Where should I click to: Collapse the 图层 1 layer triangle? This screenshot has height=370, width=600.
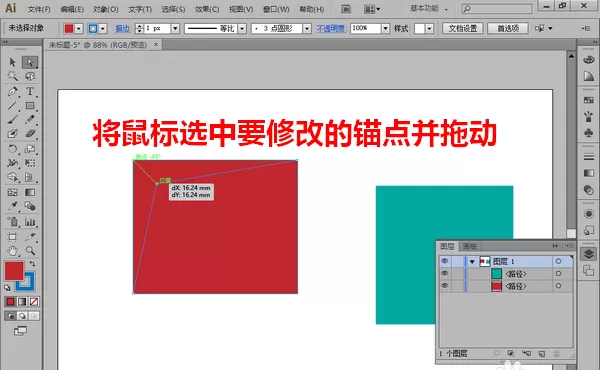point(472,262)
